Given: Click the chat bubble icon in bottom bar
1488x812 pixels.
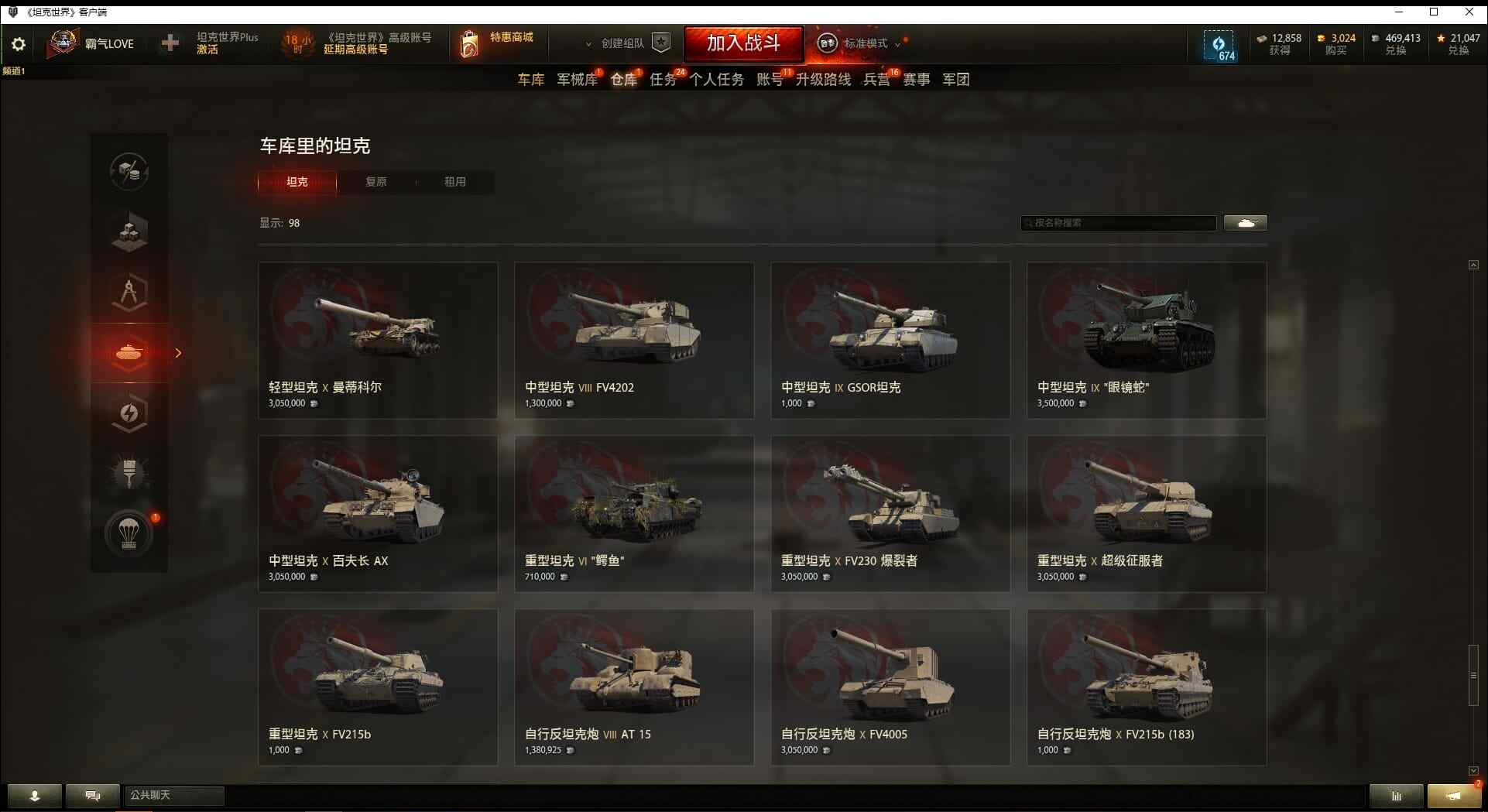Looking at the screenshot, I should (x=93, y=795).
